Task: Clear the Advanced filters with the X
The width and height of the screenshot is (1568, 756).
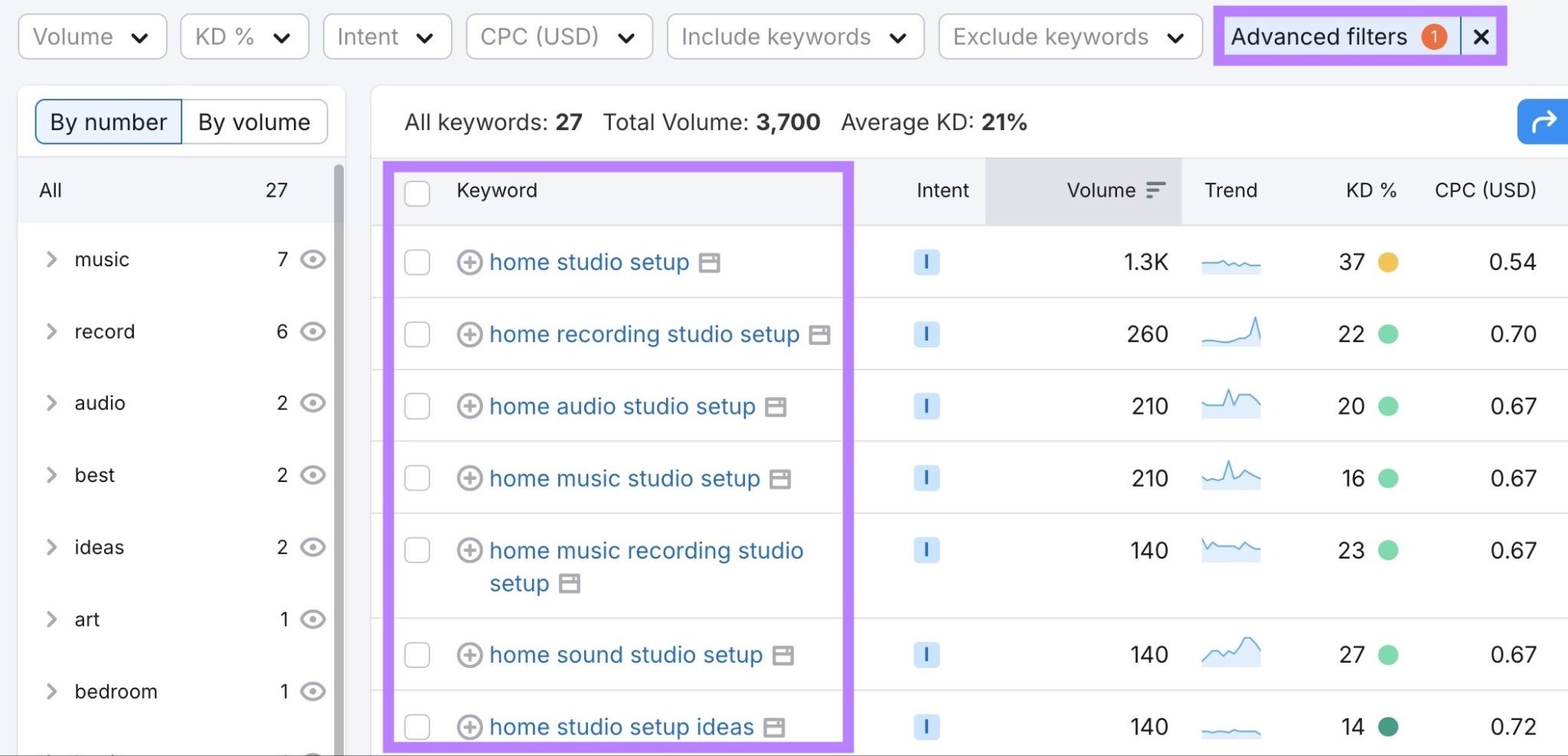Action: [x=1481, y=37]
